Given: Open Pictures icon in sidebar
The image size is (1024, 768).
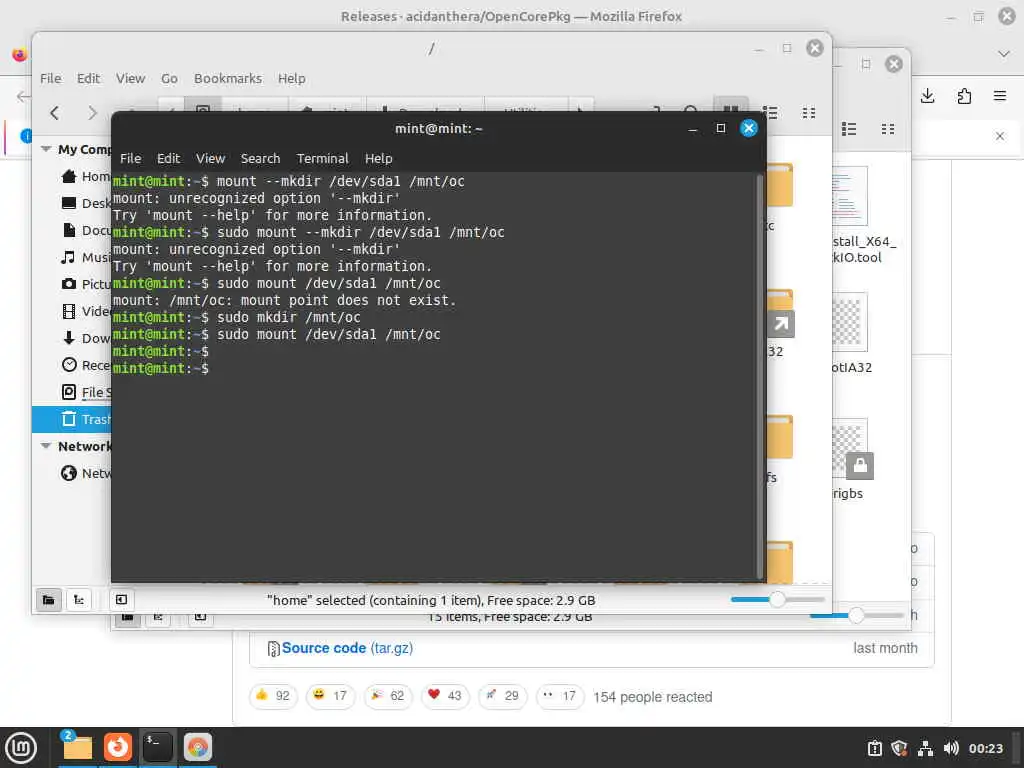Looking at the screenshot, I should pyautogui.click(x=69, y=284).
